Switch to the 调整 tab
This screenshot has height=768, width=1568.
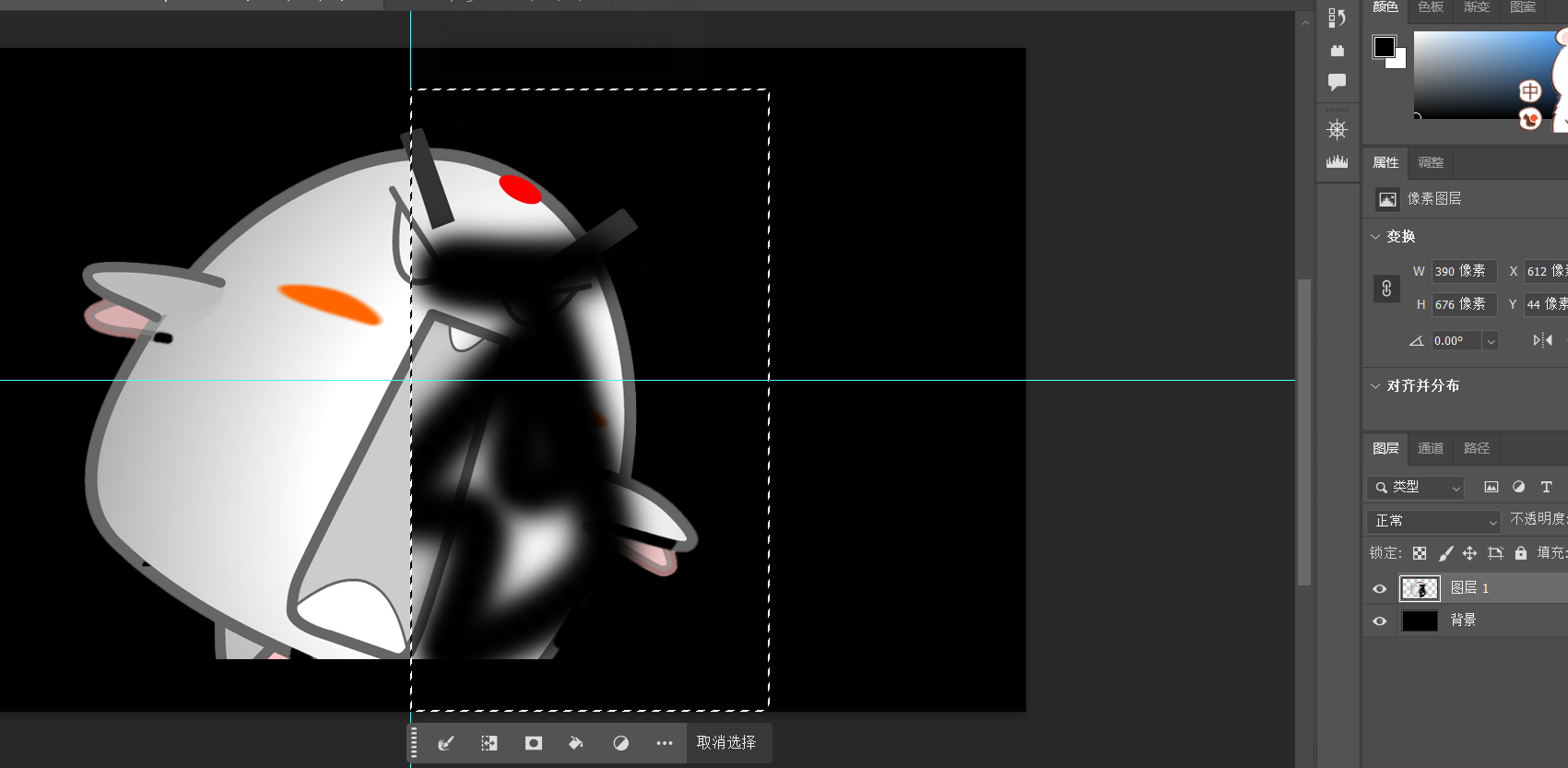pos(1431,162)
